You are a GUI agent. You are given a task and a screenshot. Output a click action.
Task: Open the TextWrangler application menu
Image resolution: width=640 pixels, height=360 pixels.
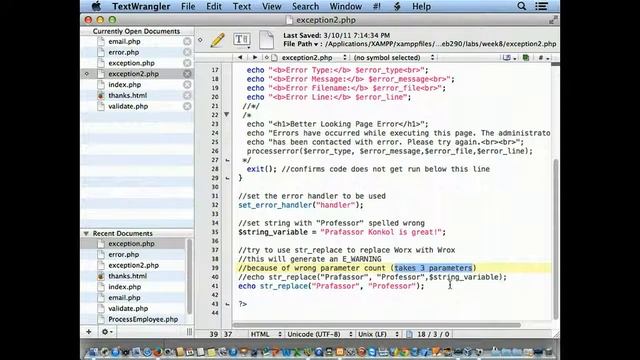click(141, 7)
